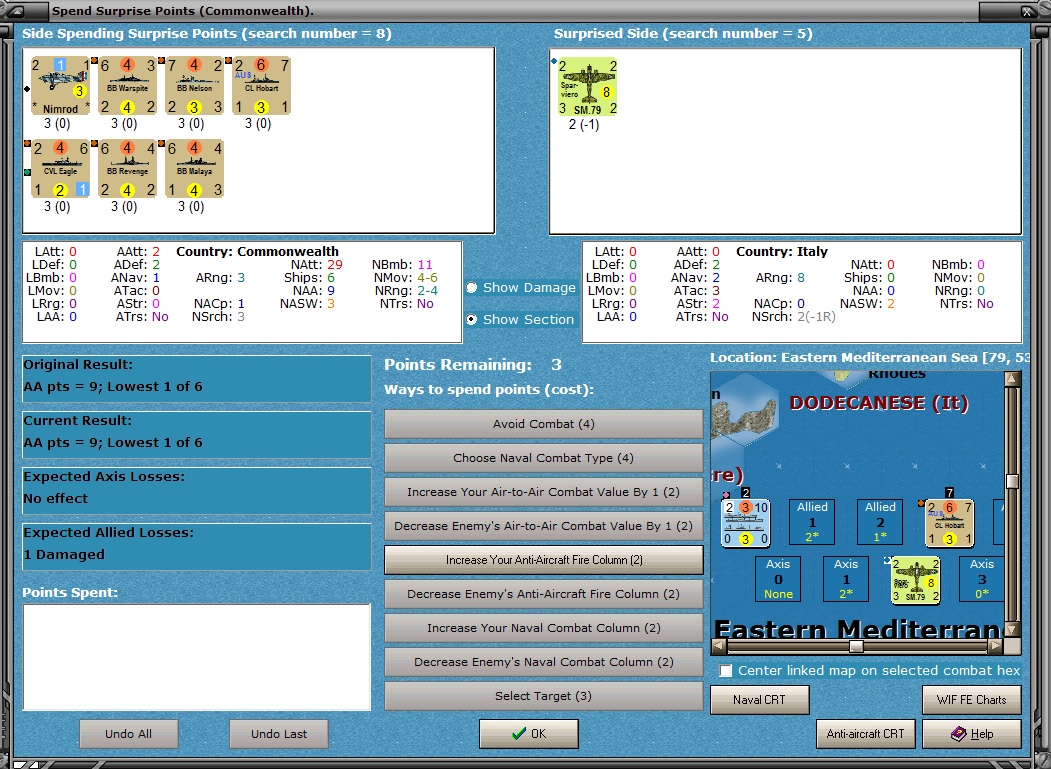Screen dimensions: 1051x769
Task: Select CL Hobart counter in spending side panel
Action: click(x=261, y=86)
